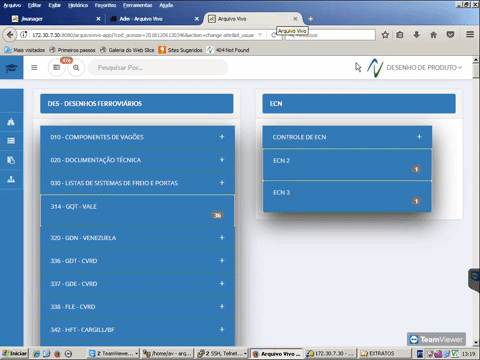
Task: Focus the Pesquisar Por search field
Action: coord(158,68)
